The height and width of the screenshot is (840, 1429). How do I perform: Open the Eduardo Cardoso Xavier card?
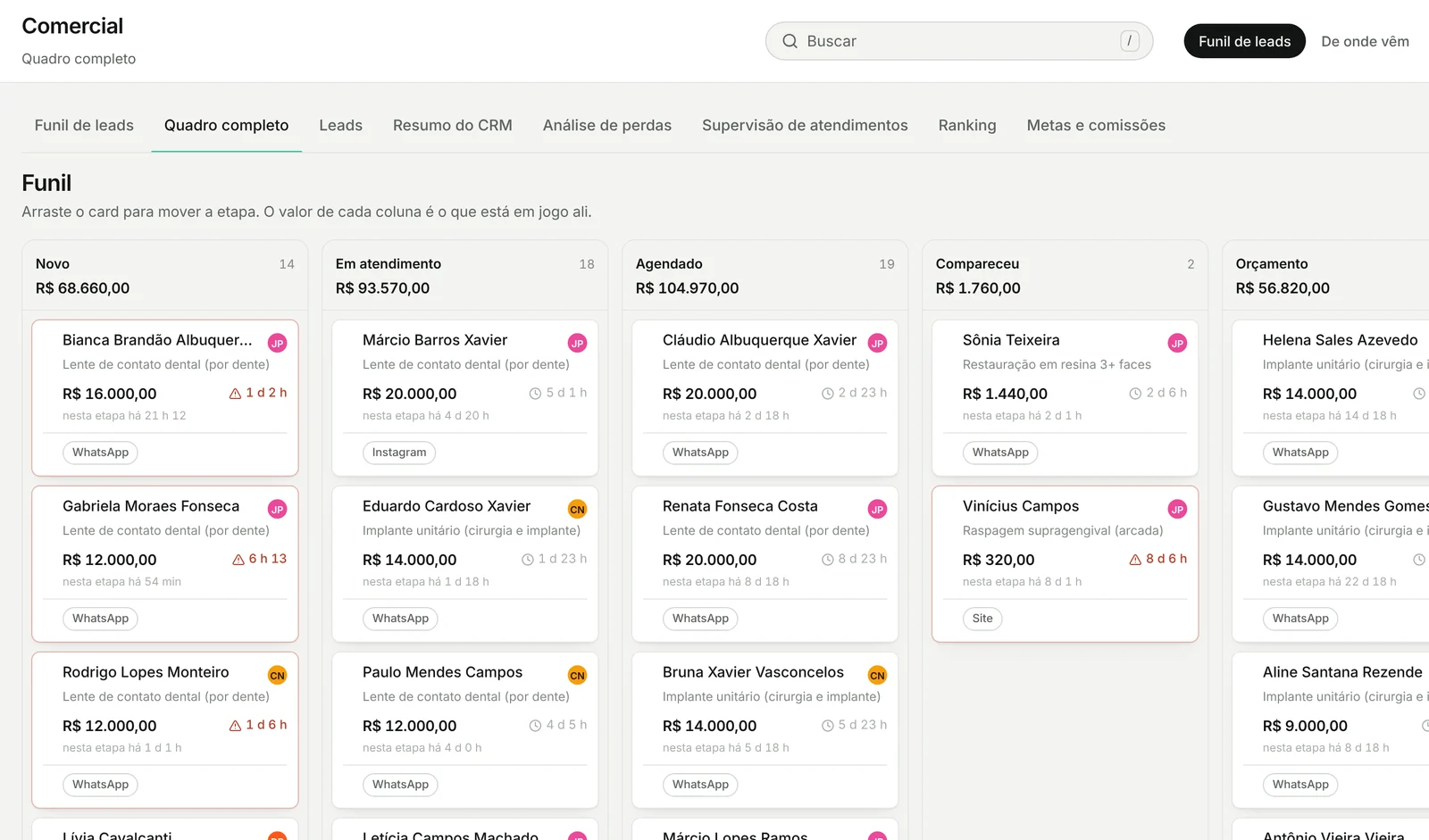pyautogui.click(x=465, y=564)
